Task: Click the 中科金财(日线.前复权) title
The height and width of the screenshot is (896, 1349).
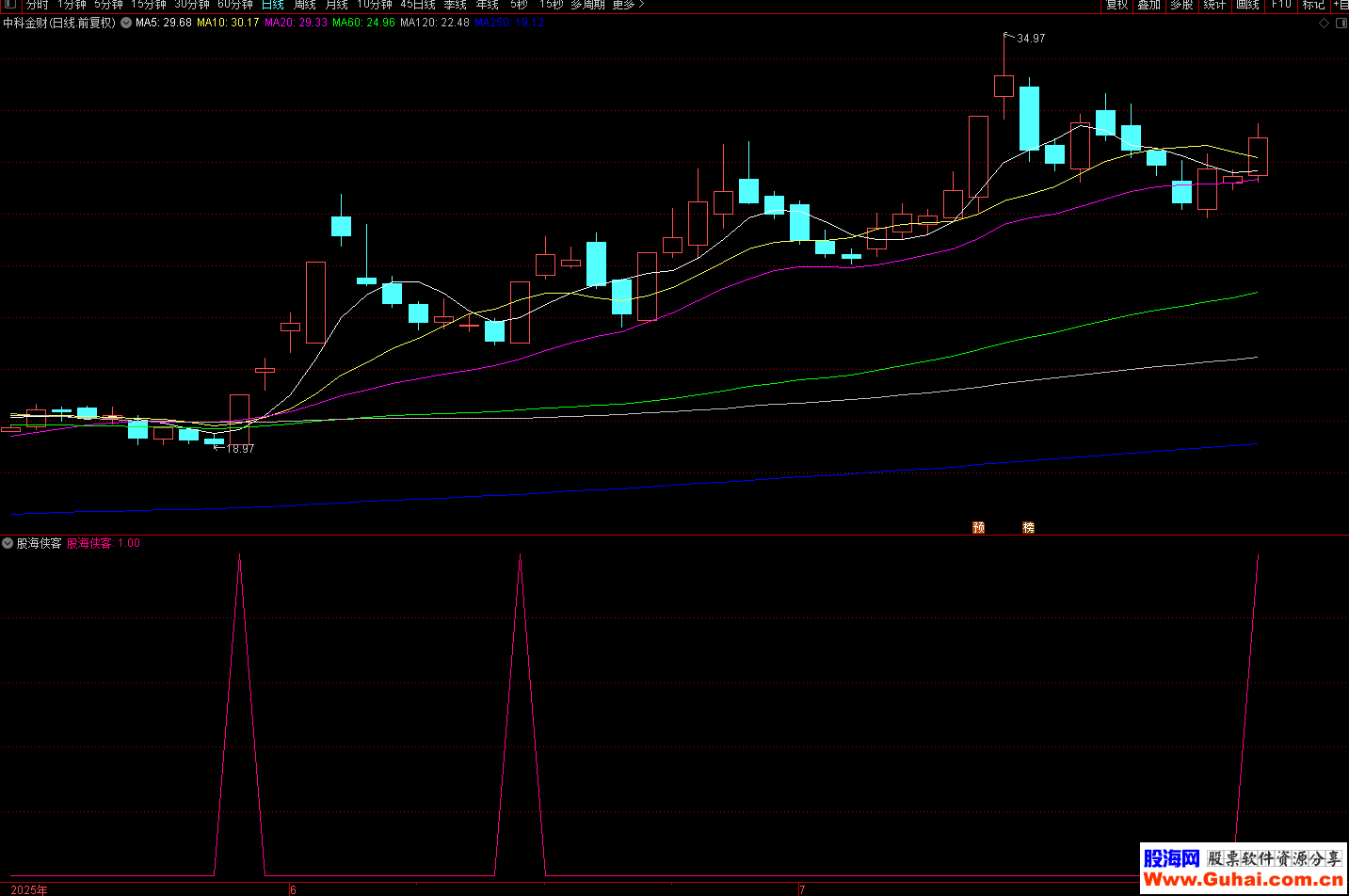Action: coord(59,23)
